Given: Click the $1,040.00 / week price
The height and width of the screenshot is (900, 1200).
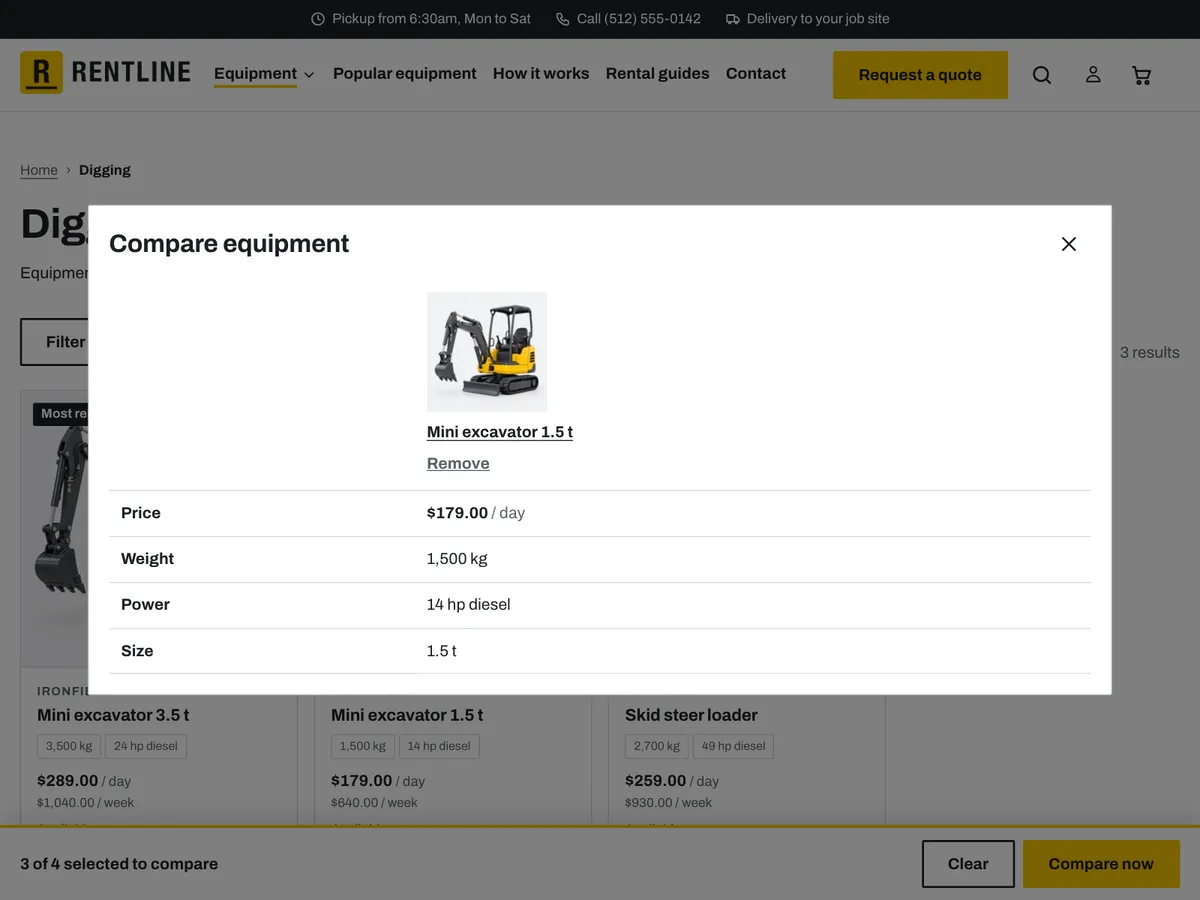Looking at the screenshot, I should (85, 803).
